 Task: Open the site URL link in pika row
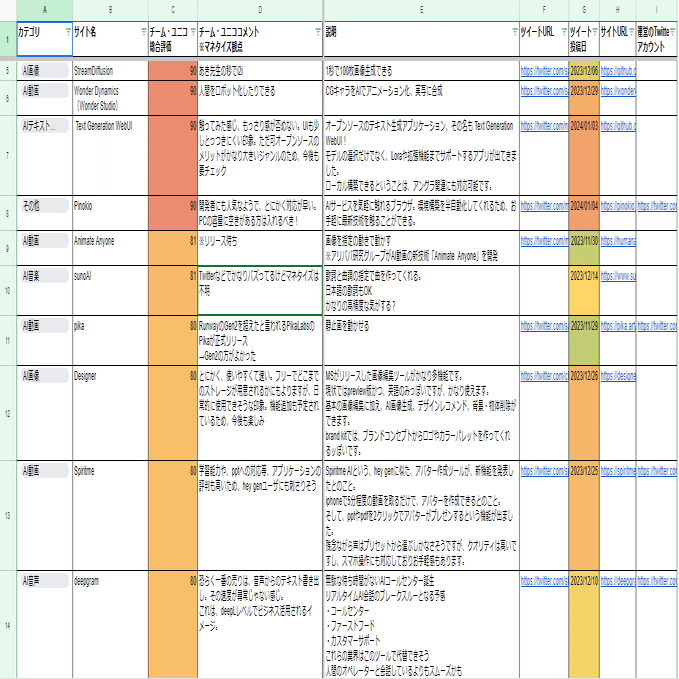(618, 326)
